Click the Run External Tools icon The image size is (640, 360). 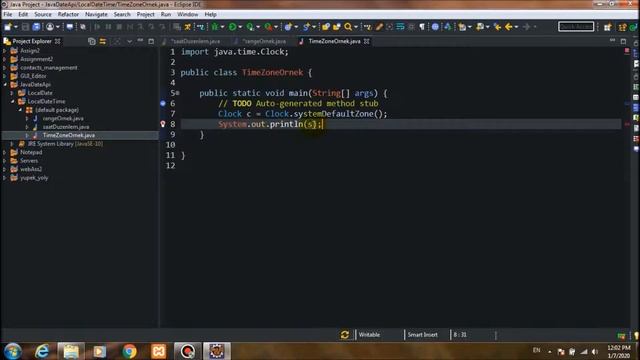268,27
